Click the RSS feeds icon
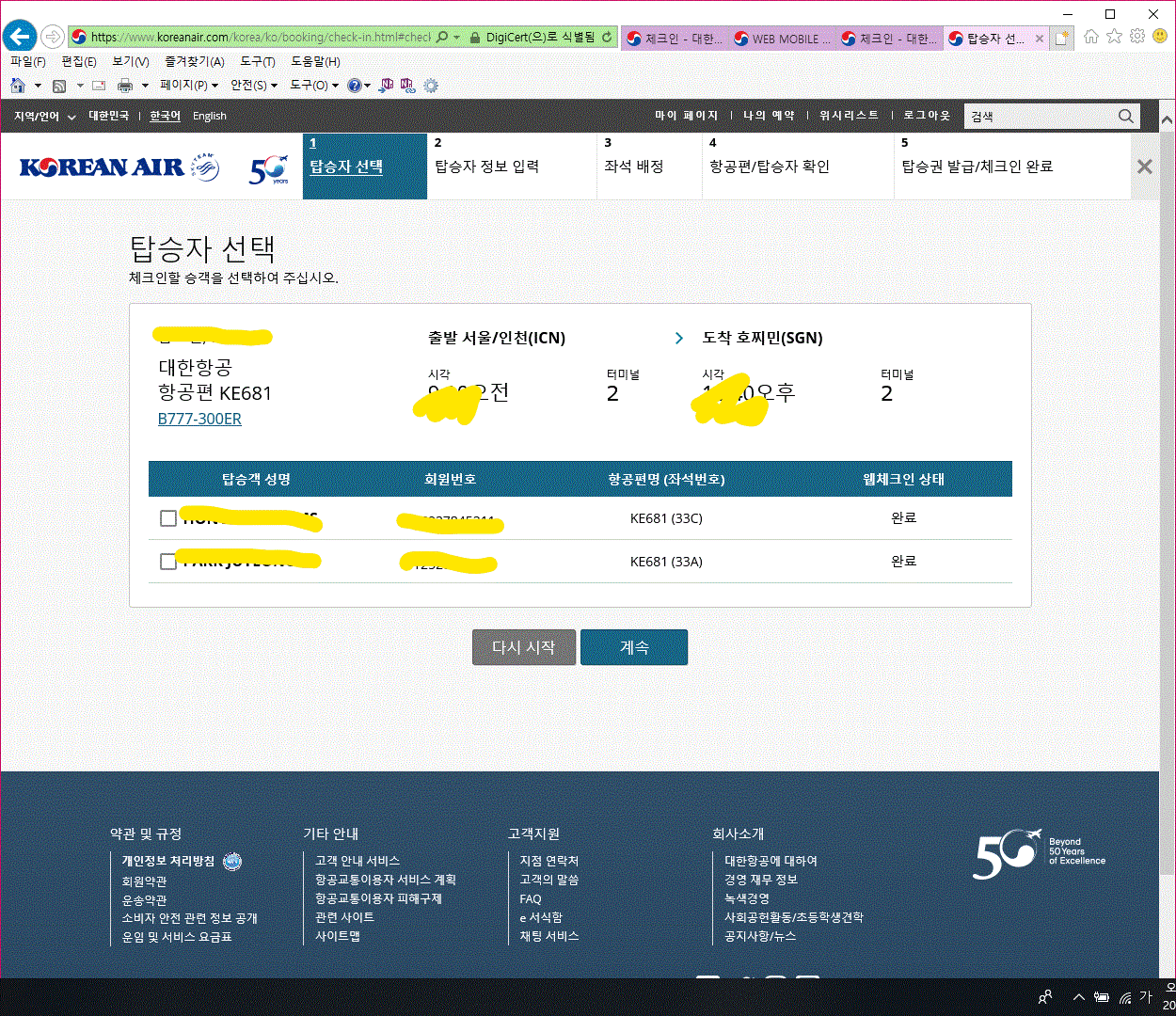The width and height of the screenshot is (1176, 1016). click(59, 86)
